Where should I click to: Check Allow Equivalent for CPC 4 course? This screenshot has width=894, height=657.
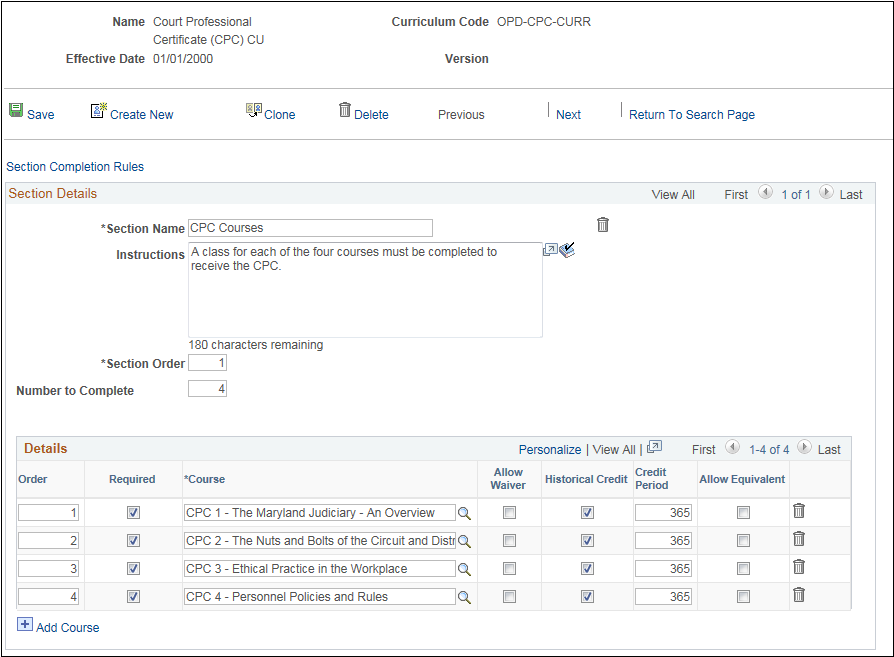(x=743, y=597)
